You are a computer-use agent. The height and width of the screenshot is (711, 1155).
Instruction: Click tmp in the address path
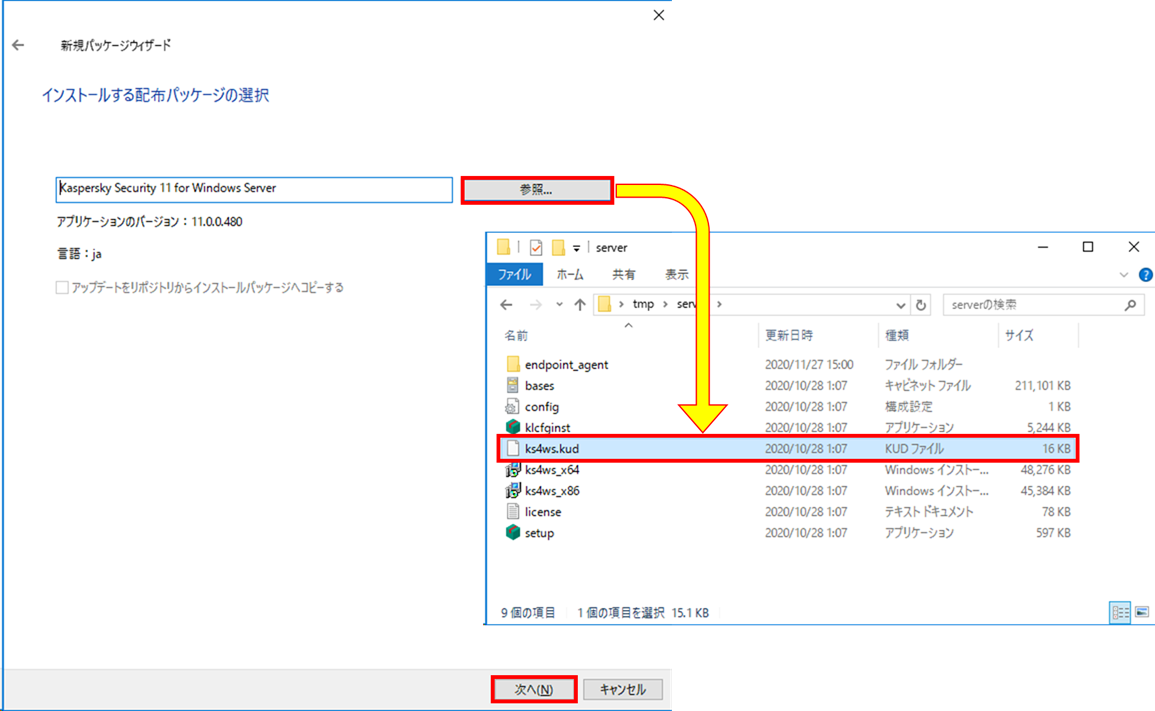click(643, 304)
